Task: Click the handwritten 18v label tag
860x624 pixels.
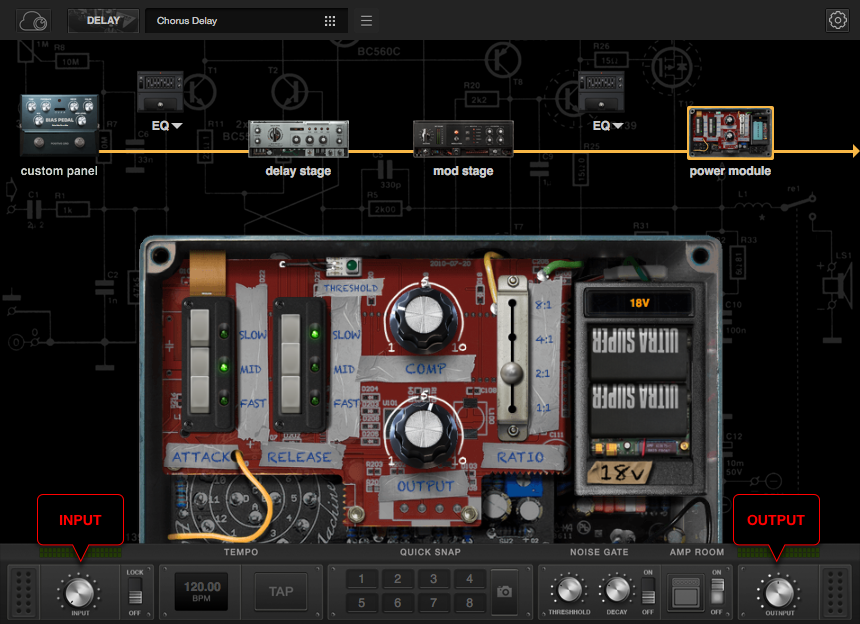Action: (620, 472)
